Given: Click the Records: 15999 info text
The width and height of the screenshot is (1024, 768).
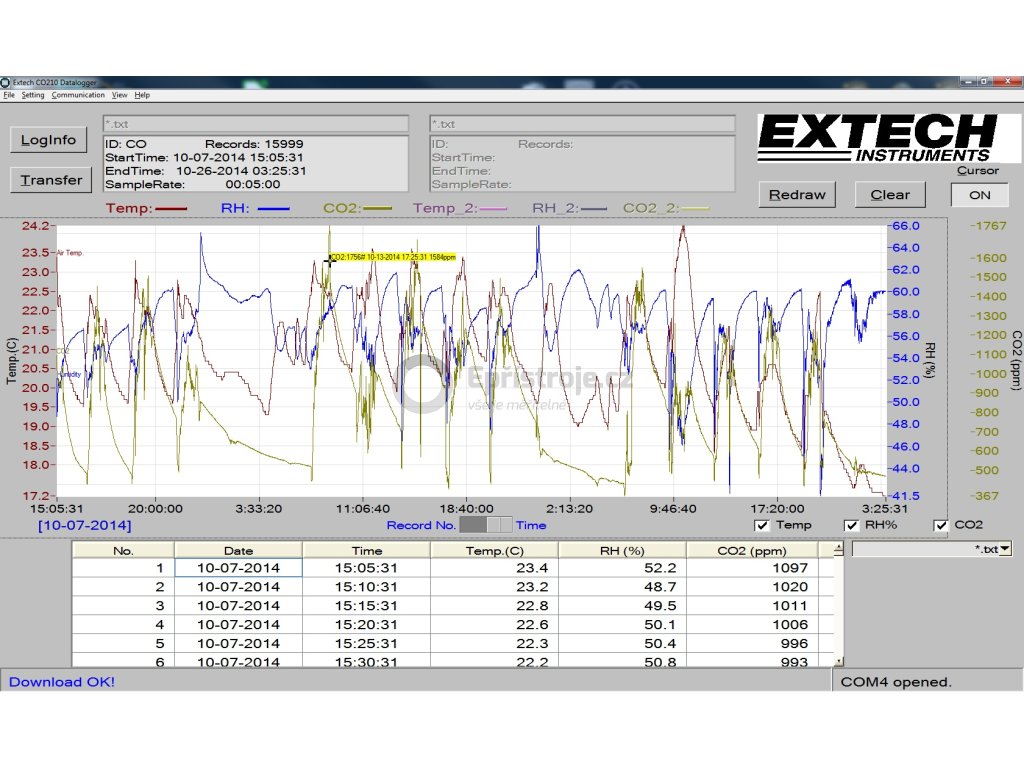Looking at the screenshot, I should pos(254,144).
